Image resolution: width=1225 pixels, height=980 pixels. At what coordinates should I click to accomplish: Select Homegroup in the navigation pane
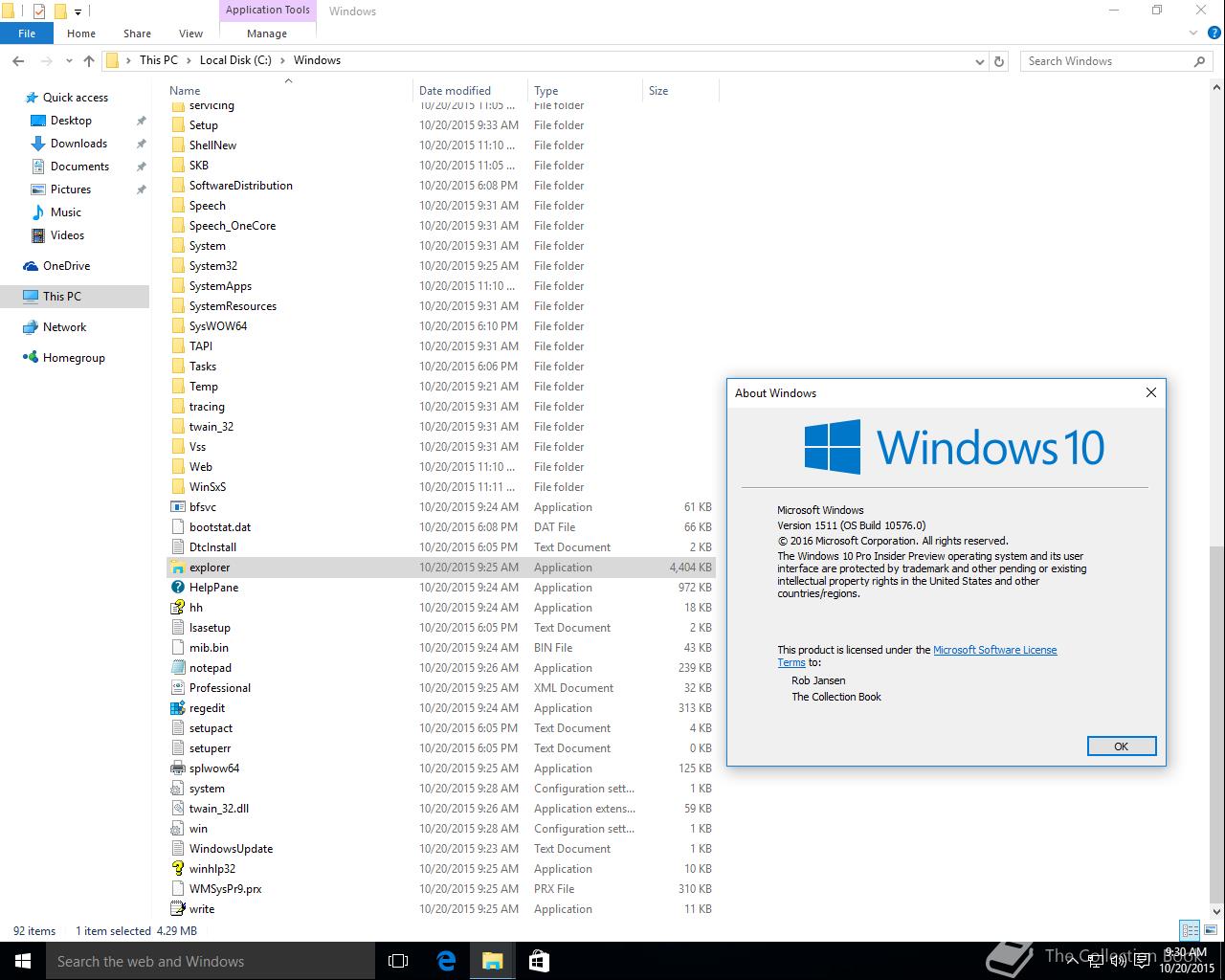point(74,358)
